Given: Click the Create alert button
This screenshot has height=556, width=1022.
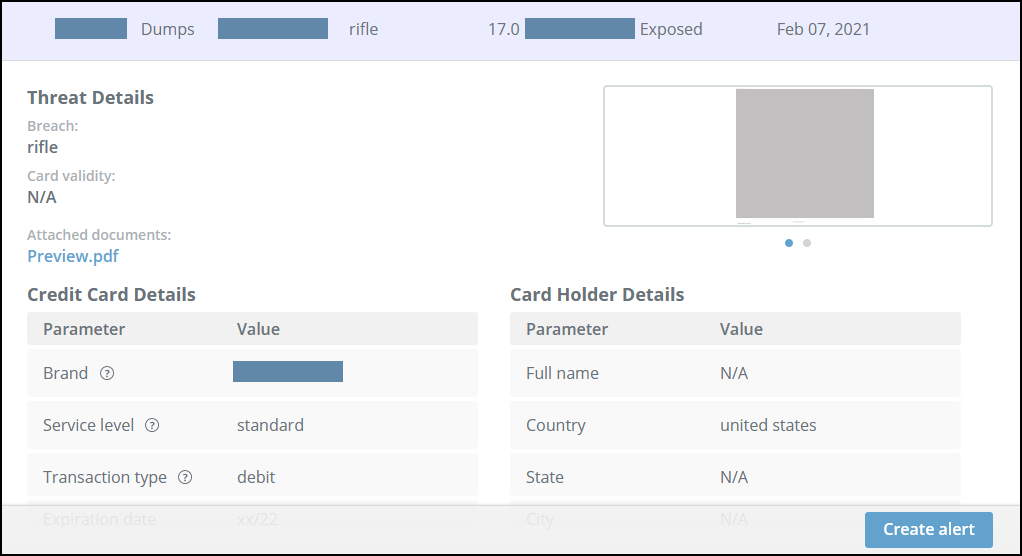Looking at the screenshot, I should tap(928, 529).
